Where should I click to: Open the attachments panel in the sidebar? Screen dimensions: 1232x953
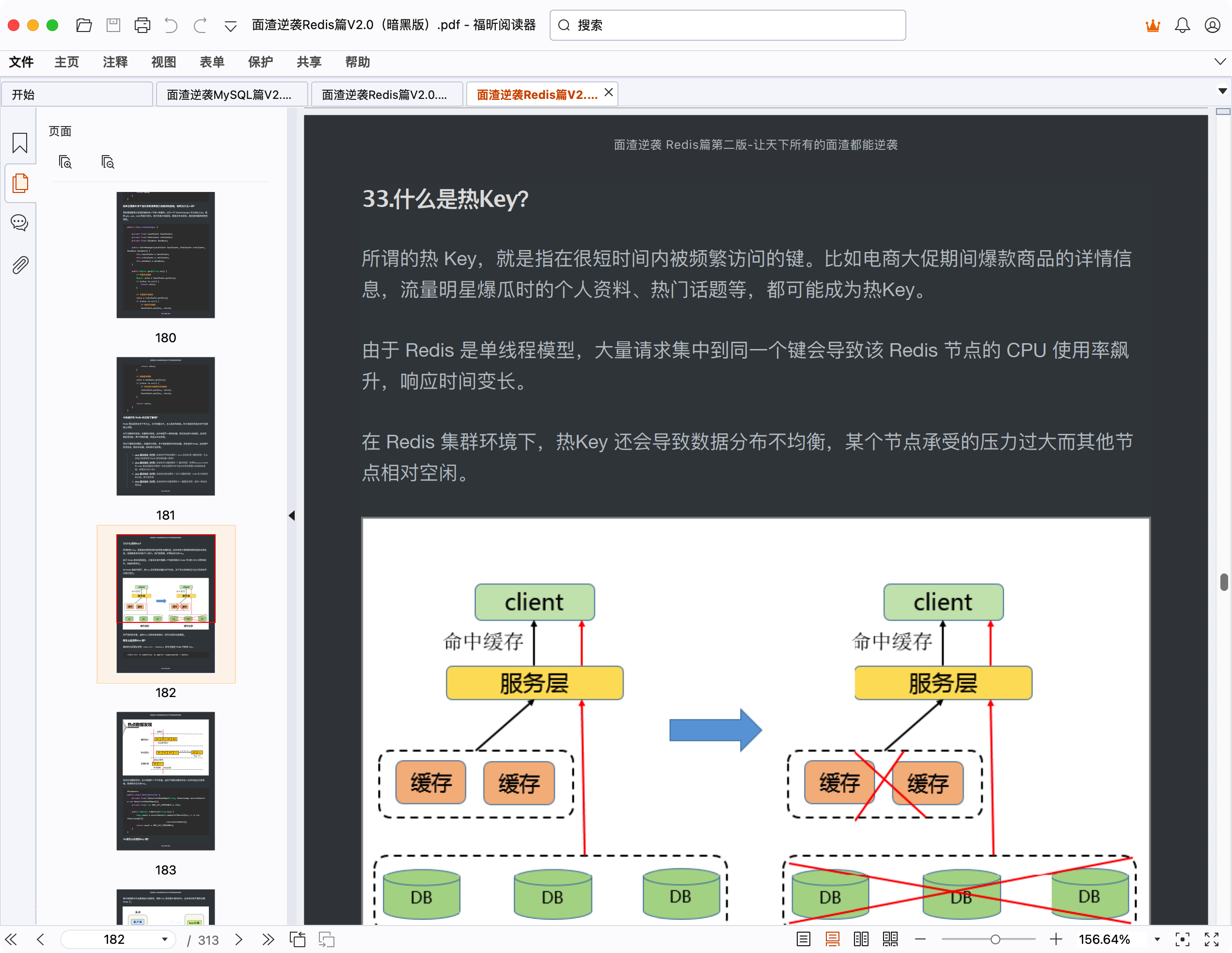[20, 265]
